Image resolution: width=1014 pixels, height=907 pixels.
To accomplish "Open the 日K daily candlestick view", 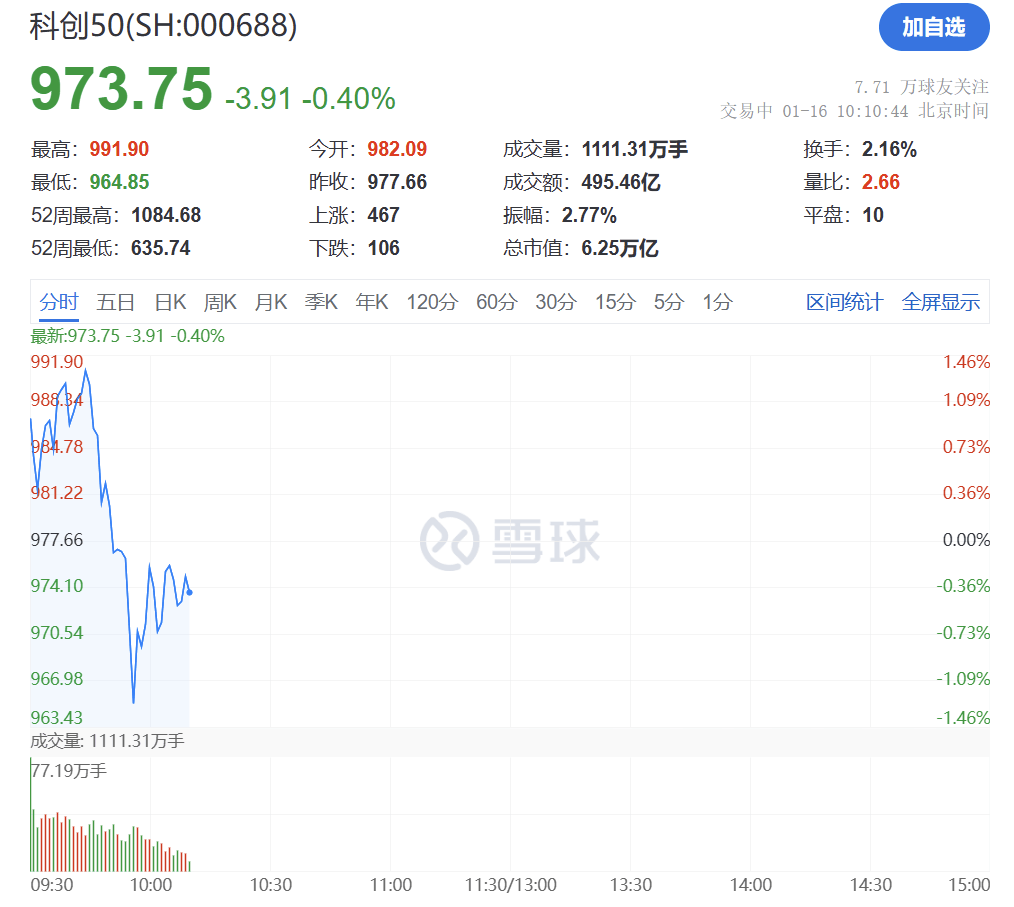I will click(169, 301).
